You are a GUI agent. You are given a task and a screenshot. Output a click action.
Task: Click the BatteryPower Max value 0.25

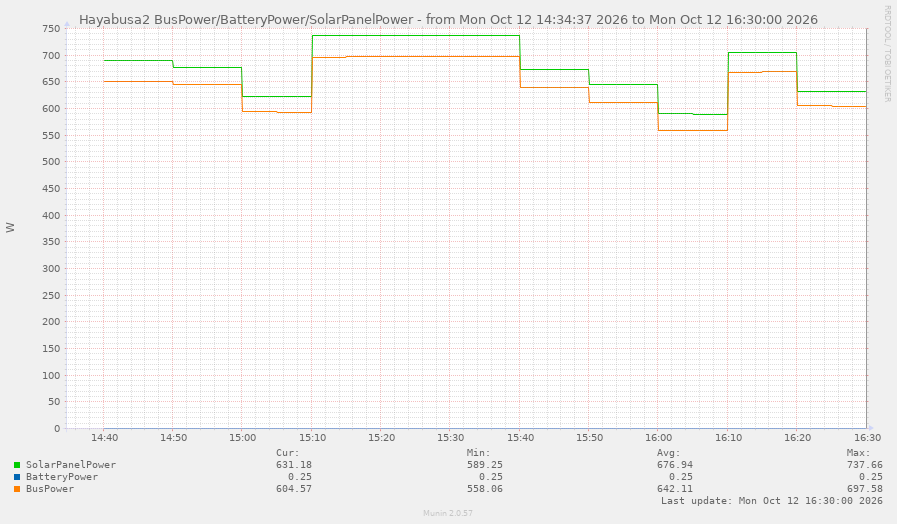[871, 477]
